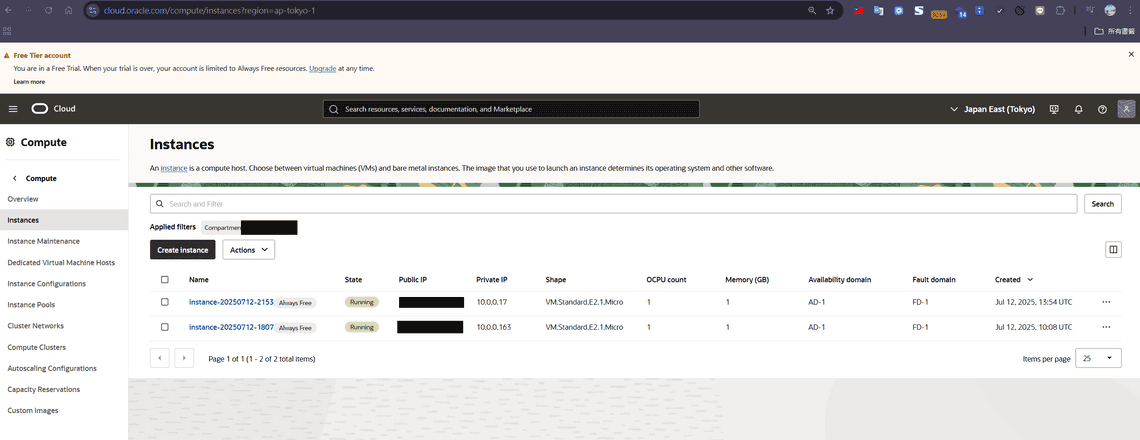Expand the Actions dropdown
1140x440 pixels.
248,250
